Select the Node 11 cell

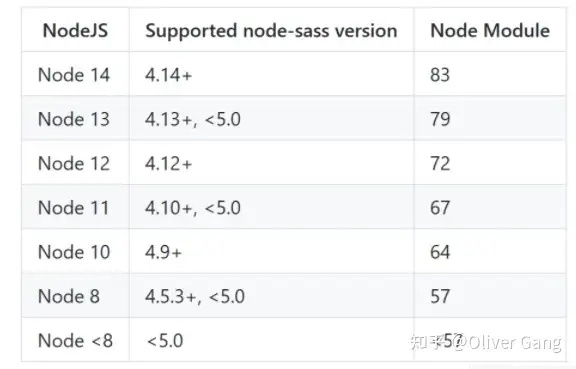pos(73,208)
